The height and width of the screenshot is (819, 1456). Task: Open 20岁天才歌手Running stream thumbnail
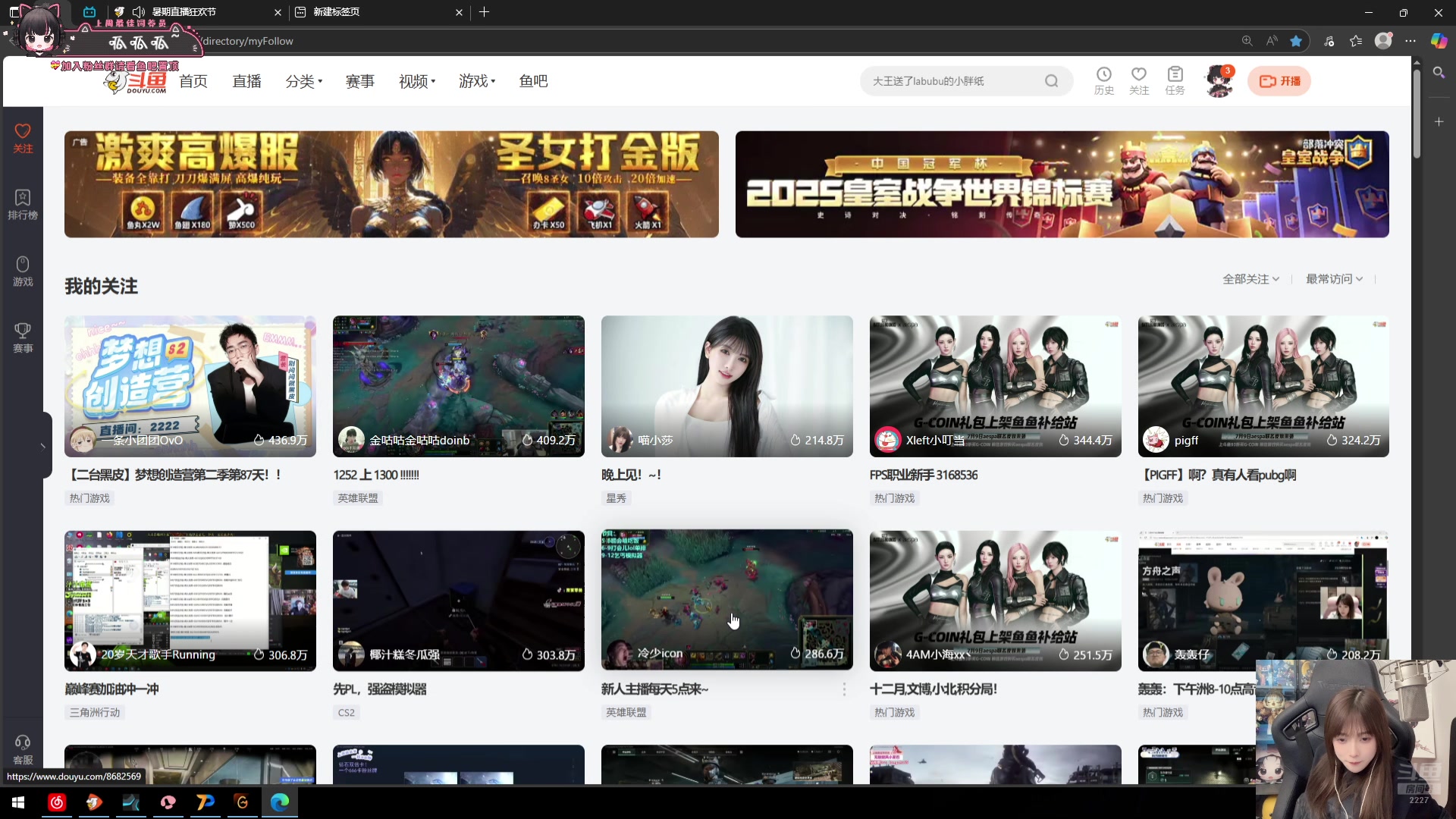click(x=190, y=601)
